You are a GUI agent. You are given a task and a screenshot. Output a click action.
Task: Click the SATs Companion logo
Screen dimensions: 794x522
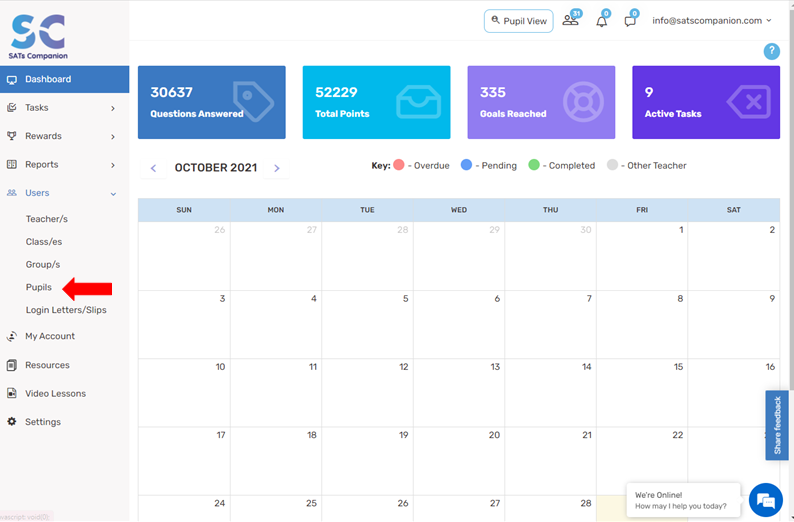click(x=38, y=36)
